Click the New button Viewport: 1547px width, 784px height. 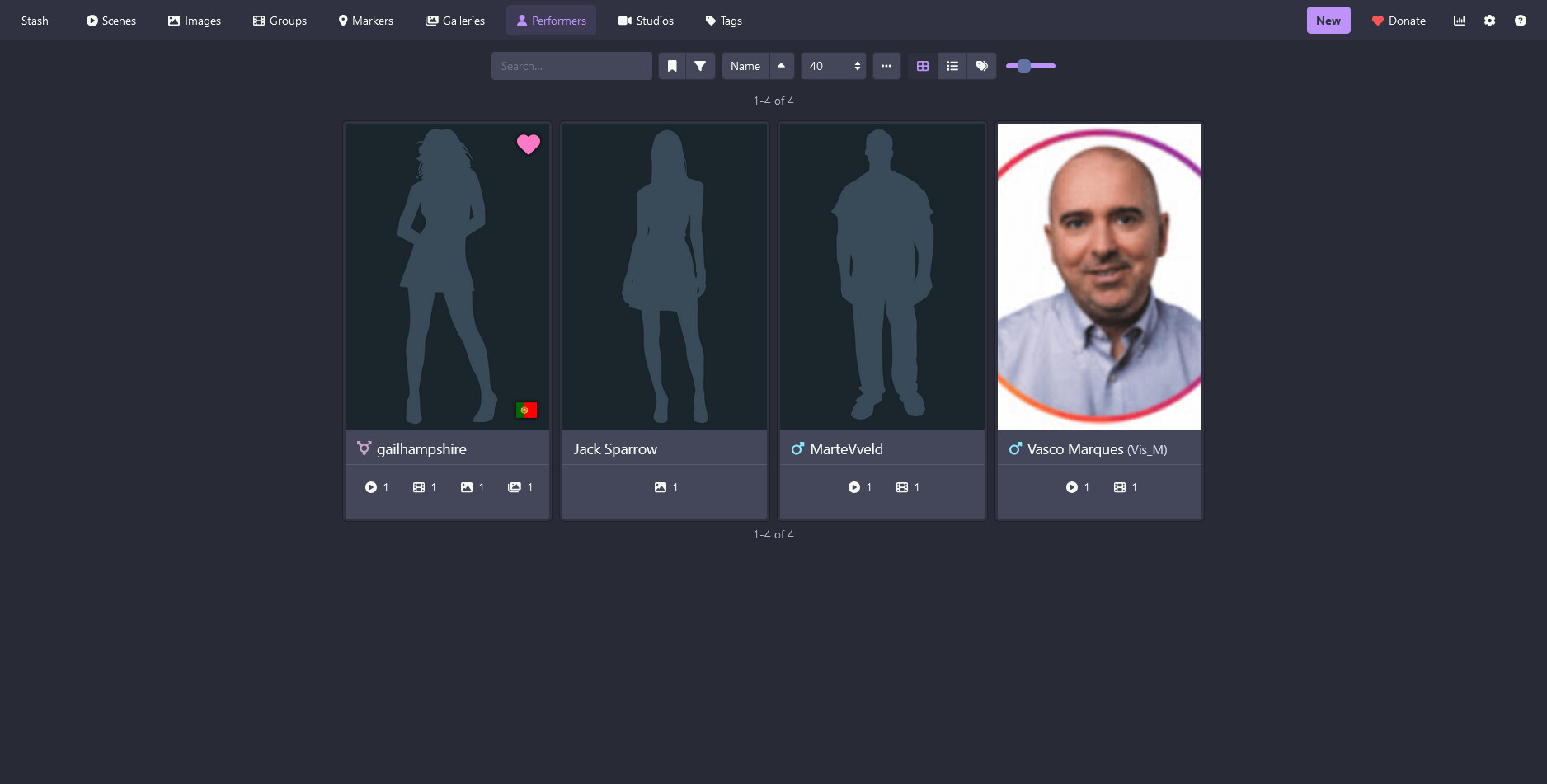tap(1328, 21)
